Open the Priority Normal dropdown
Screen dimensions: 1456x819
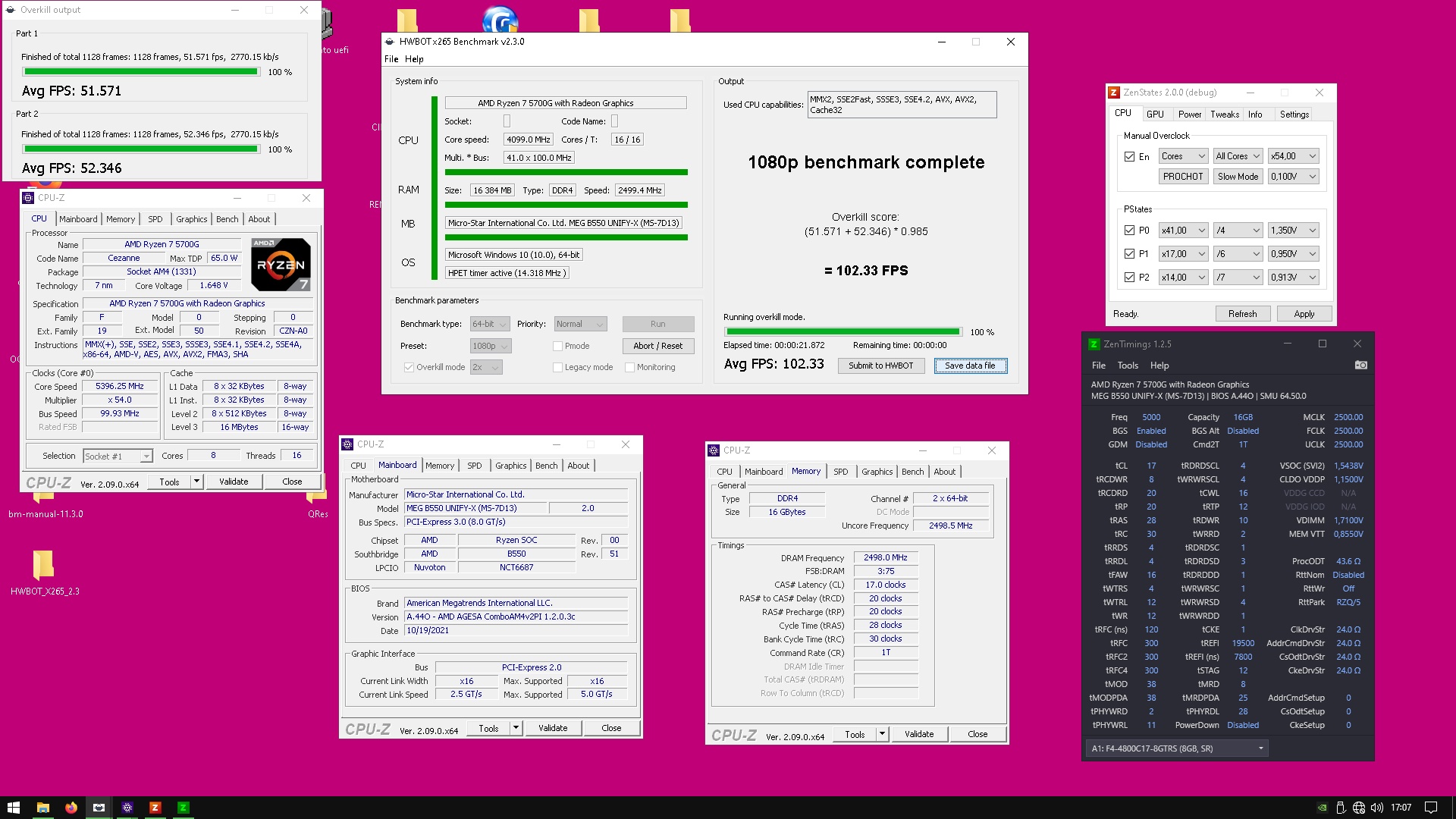(x=580, y=324)
